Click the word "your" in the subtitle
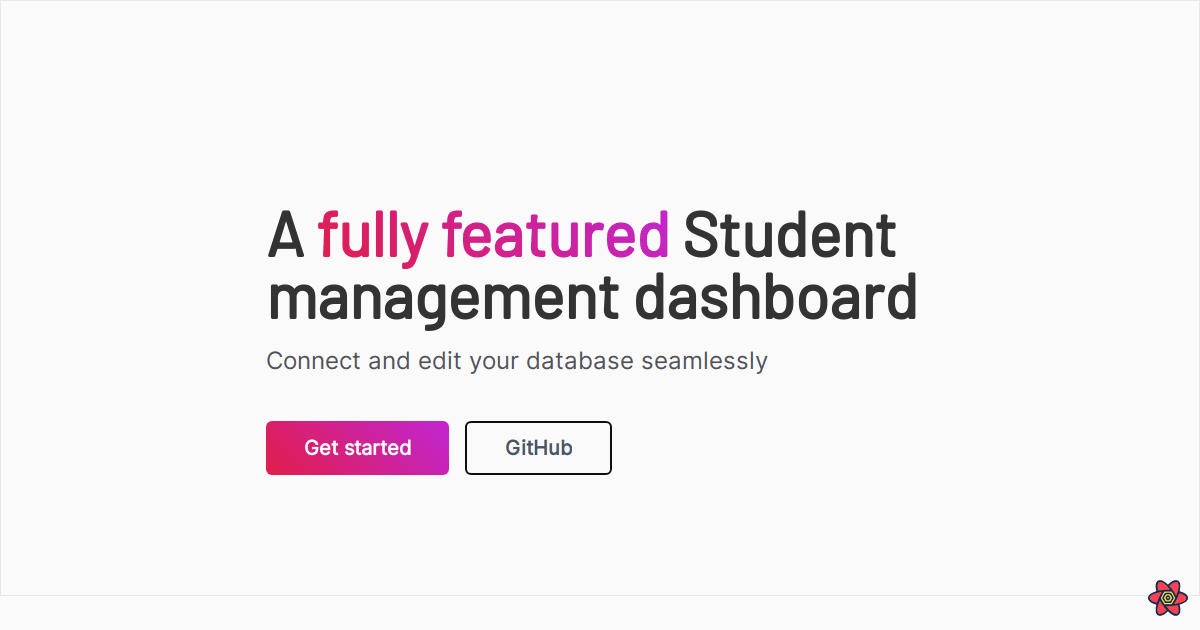 coord(494,361)
